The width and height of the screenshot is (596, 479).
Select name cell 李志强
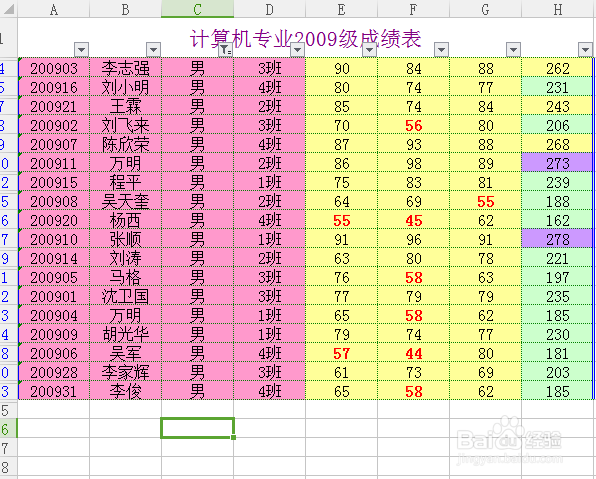click(125, 68)
